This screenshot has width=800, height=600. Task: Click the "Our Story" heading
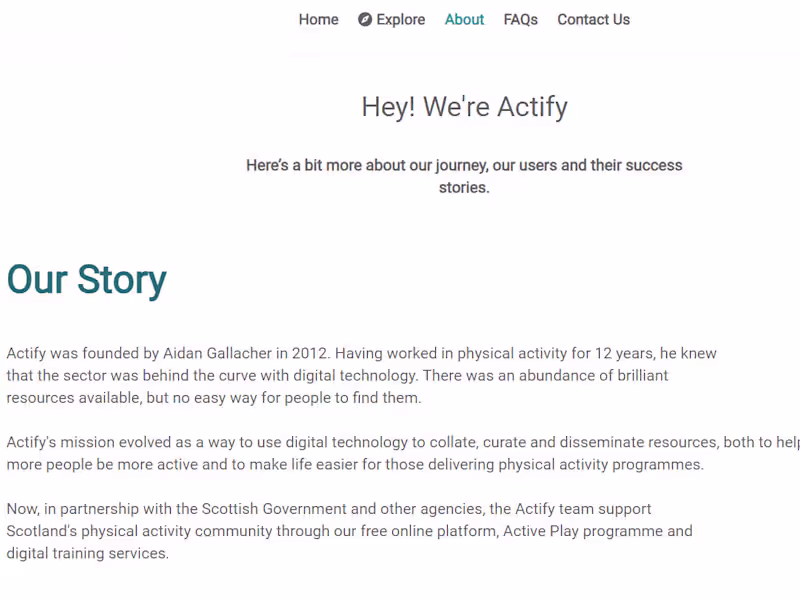[x=87, y=280]
